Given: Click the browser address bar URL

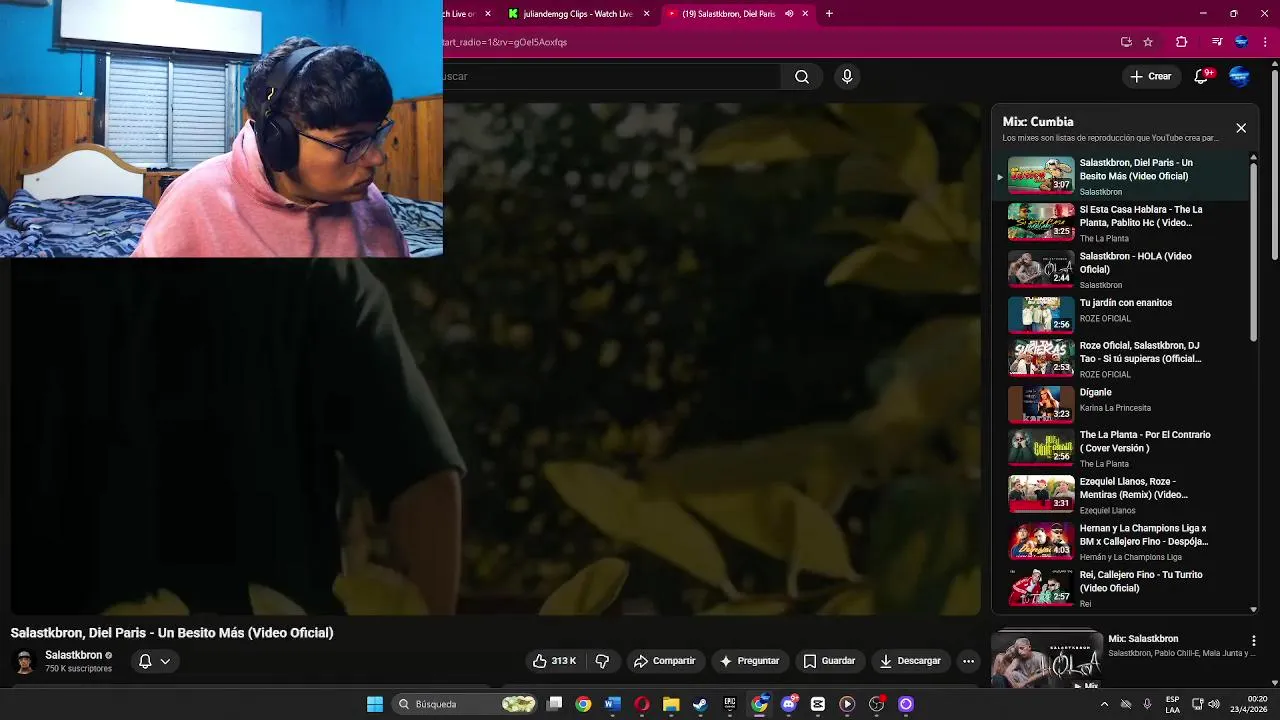Looking at the screenshot, I should pos(505,42).
